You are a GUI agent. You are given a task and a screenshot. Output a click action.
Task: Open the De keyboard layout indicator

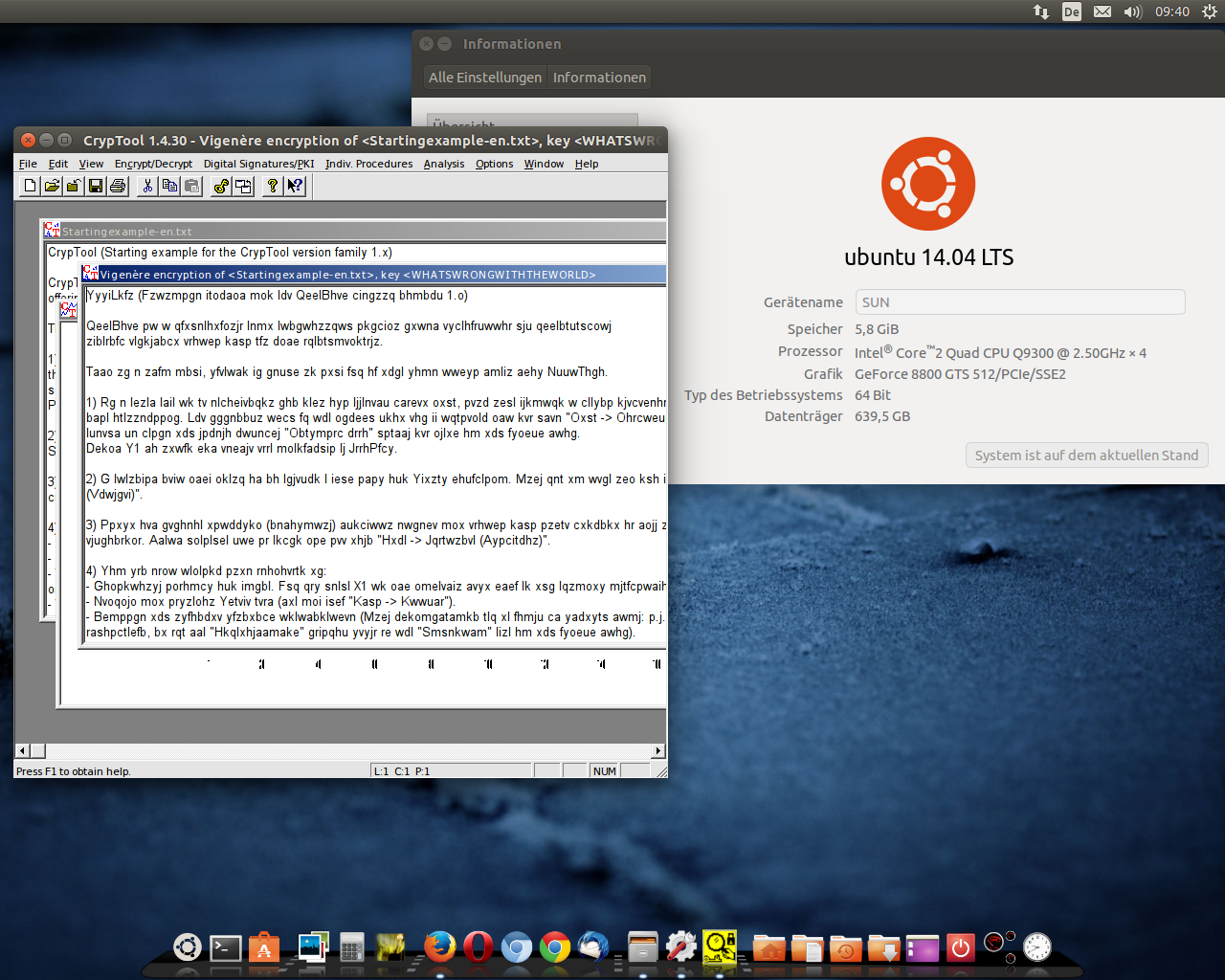pyautogui.click(x=1071, y=12)
